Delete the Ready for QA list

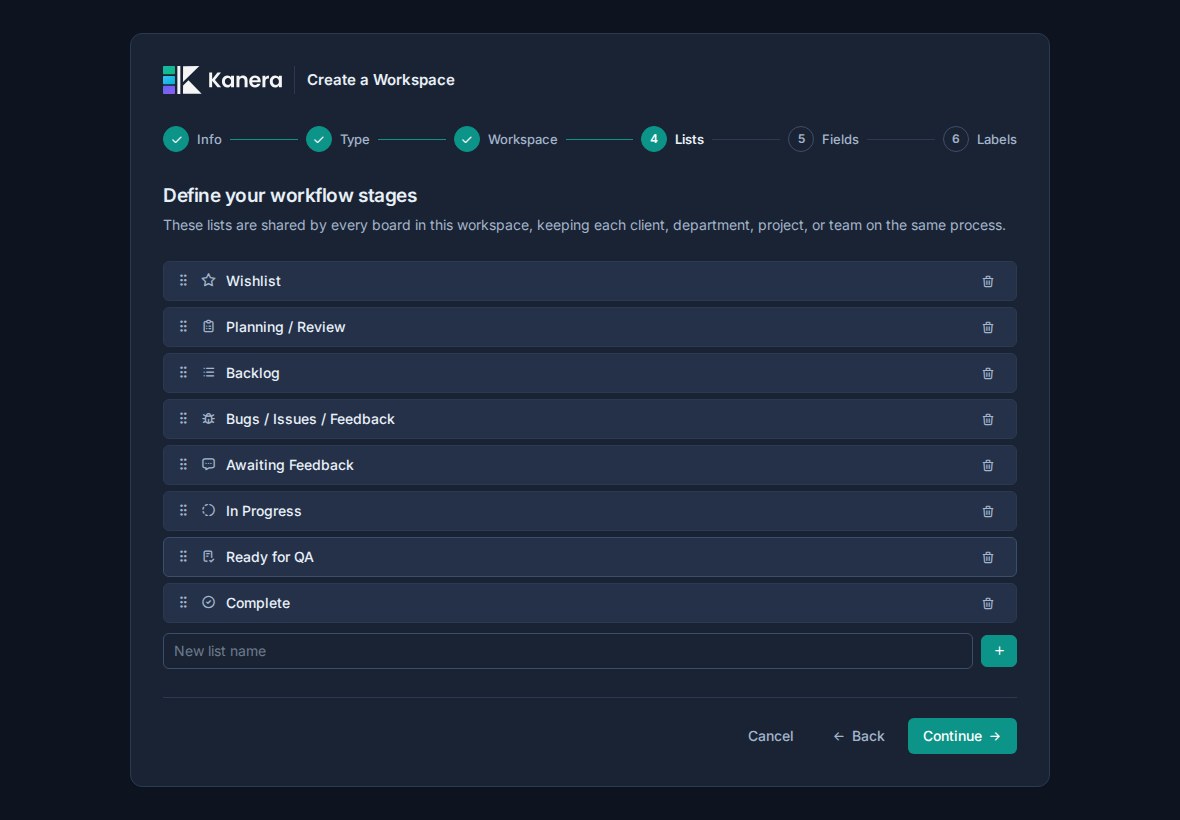coord(987,557)
